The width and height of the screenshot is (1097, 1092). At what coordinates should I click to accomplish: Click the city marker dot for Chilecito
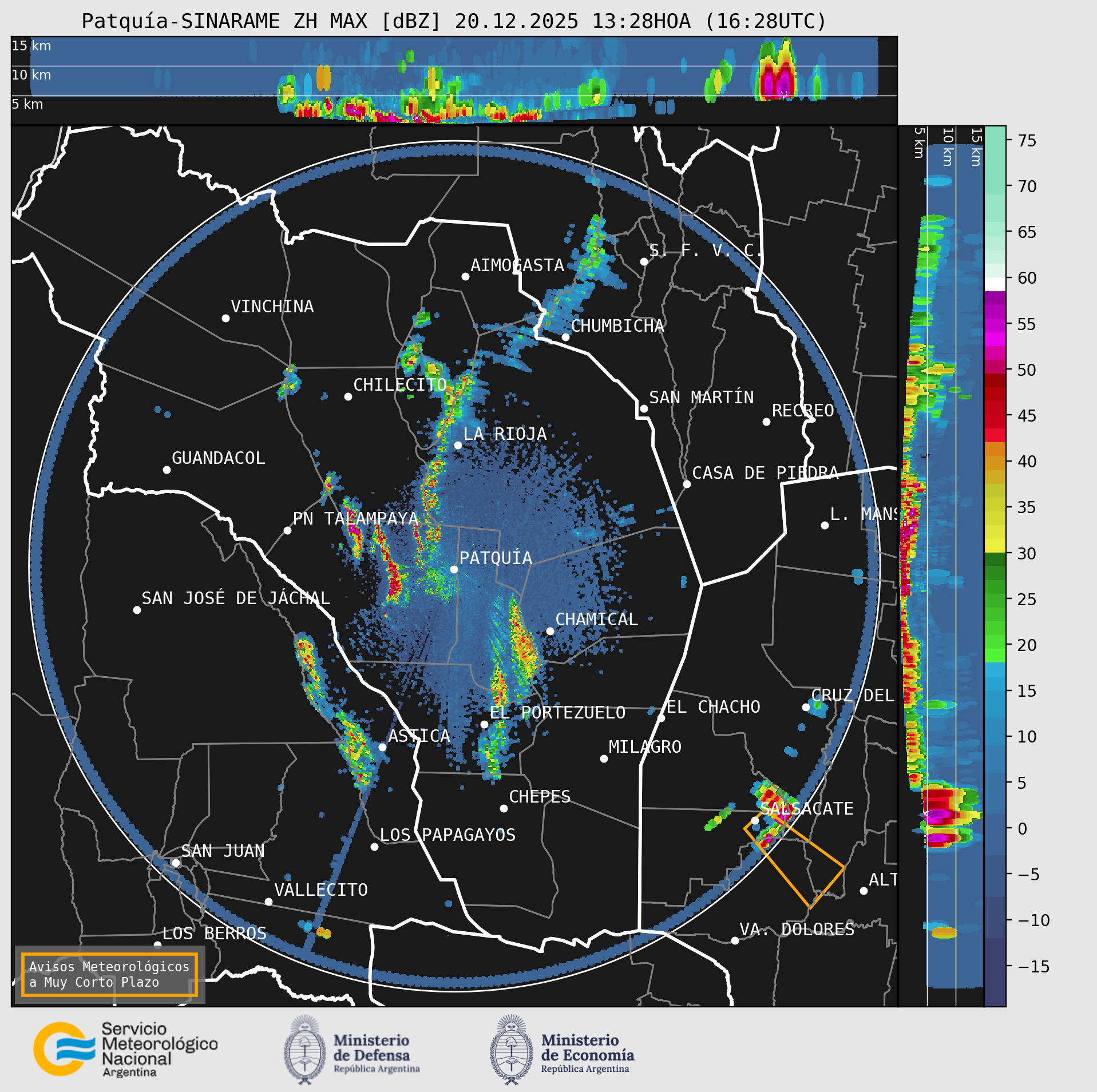point(348,396)
